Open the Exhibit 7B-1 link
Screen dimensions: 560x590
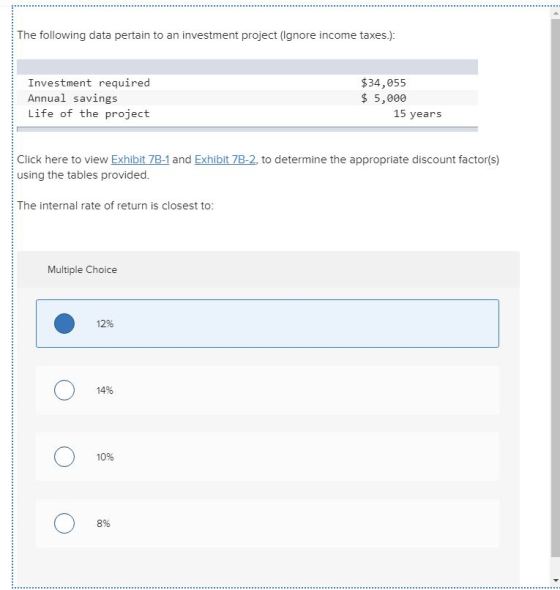point(140,160)
